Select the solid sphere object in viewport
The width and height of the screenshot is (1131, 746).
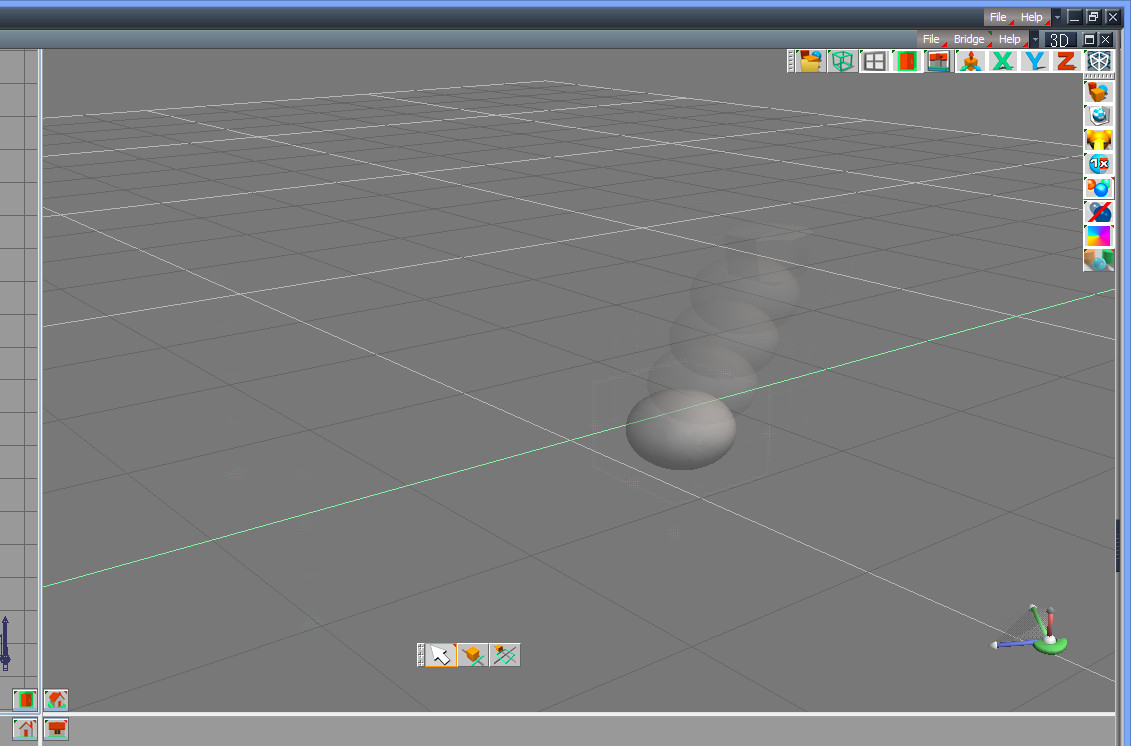pos(681,429)
